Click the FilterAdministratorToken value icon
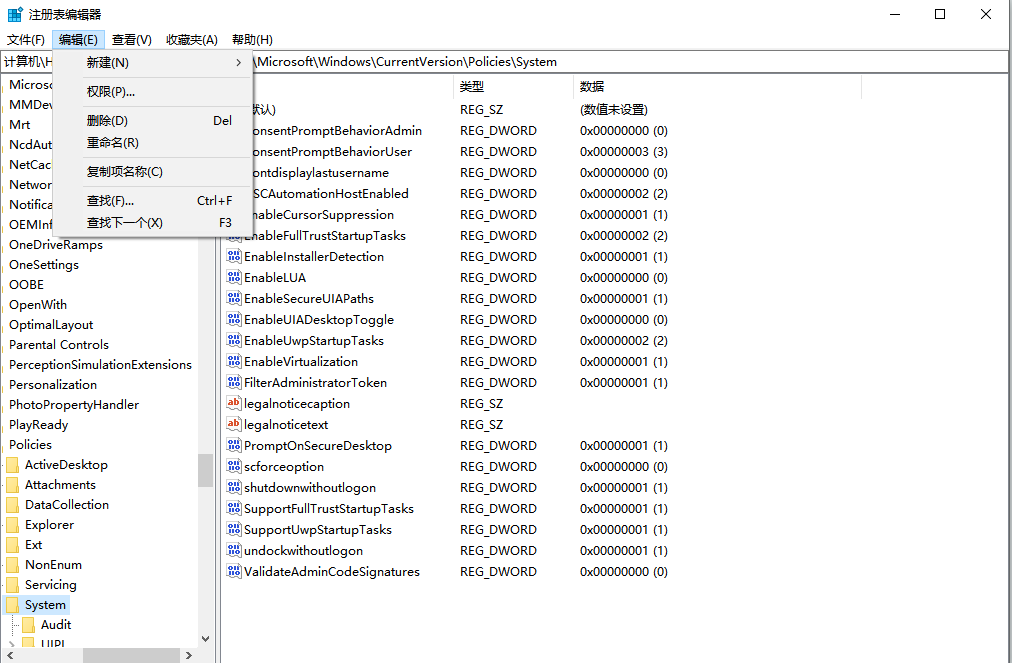 [234, 382]
